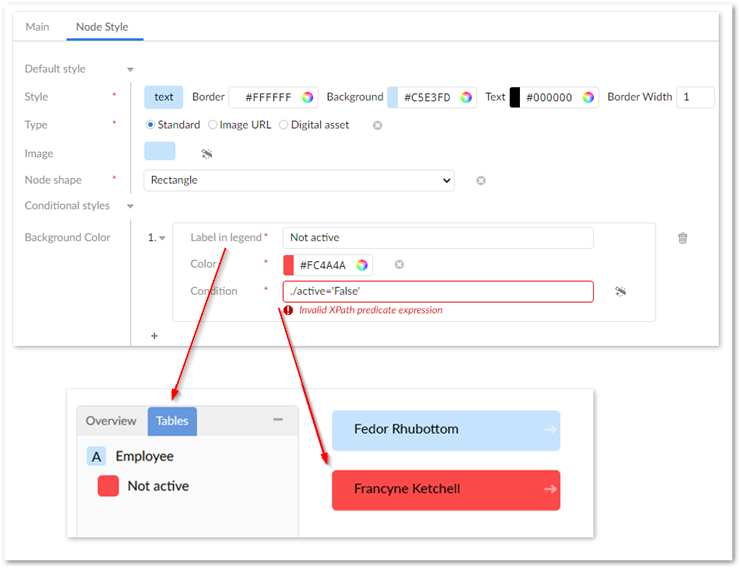Delete conditional style with trash icon

click(x=683, y=238)
